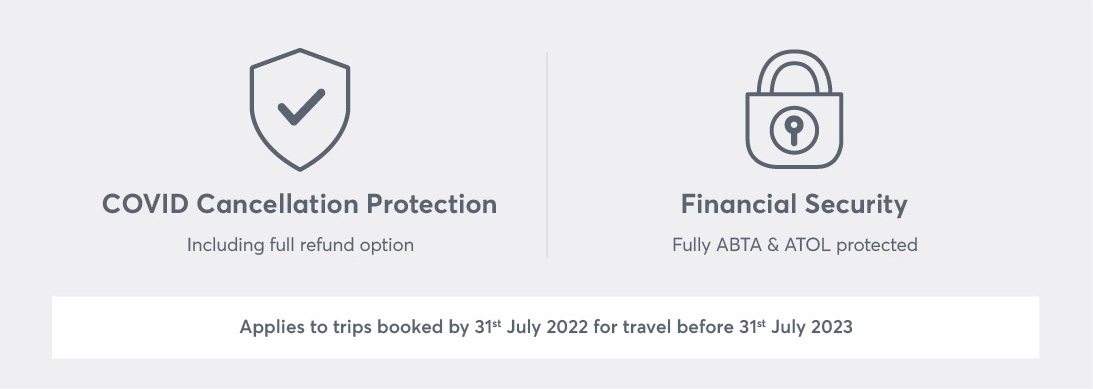Click the white terms banner
This screenshot has width=1093, height=389.
545,328
